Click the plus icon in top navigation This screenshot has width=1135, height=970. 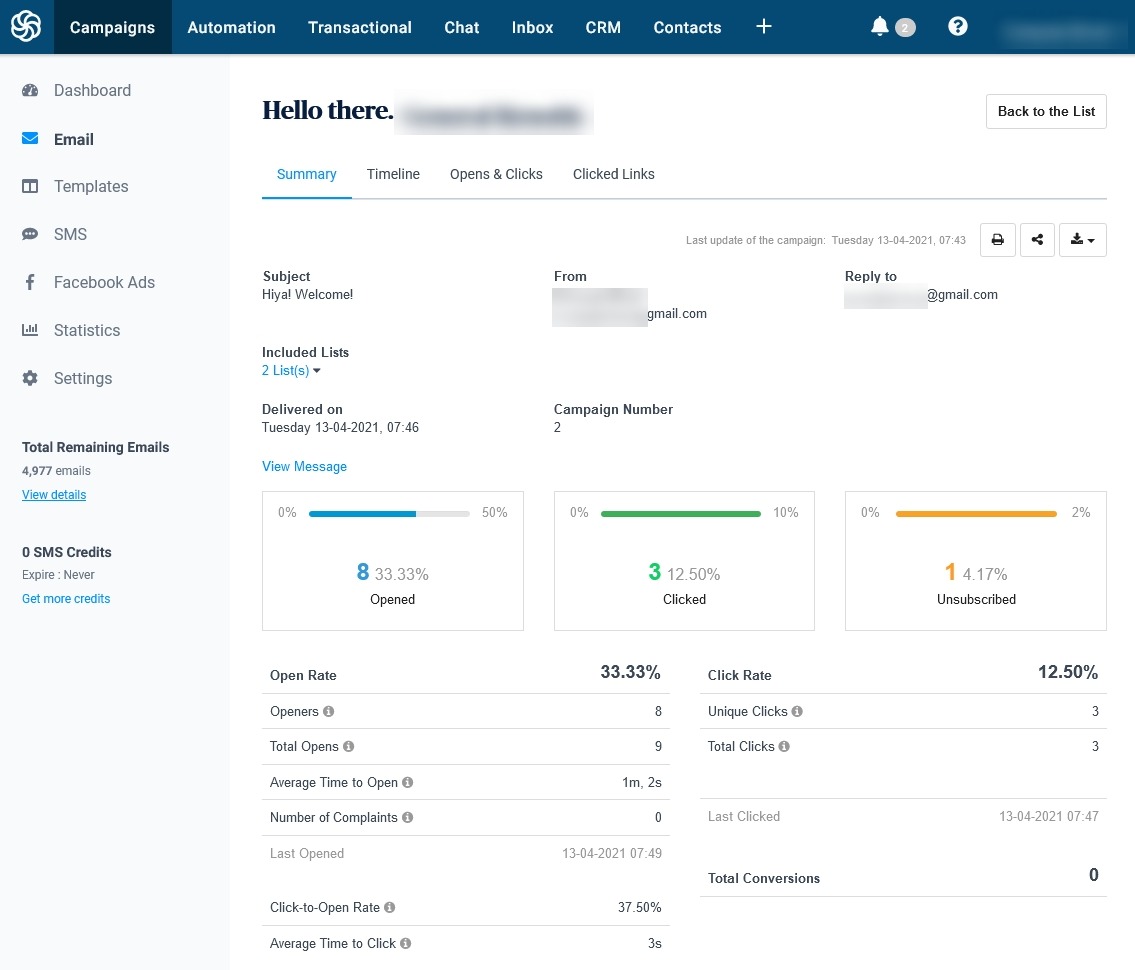coord(764,27)
